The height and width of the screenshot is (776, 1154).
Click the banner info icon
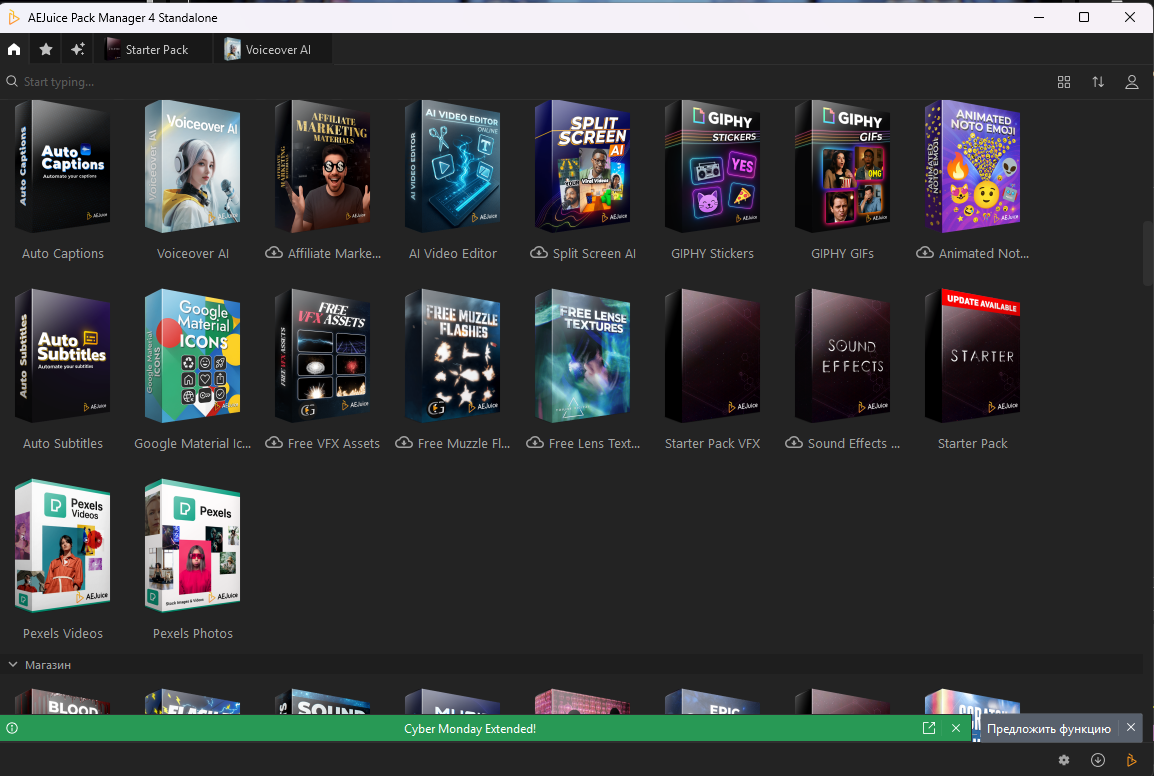click(x=12, y=728)
